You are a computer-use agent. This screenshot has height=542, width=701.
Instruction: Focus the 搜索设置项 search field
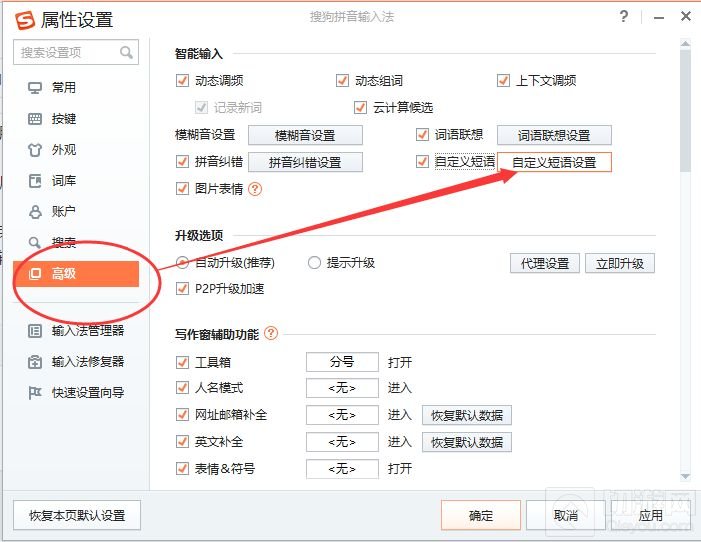pyautogui.click(x=76, y=52)
